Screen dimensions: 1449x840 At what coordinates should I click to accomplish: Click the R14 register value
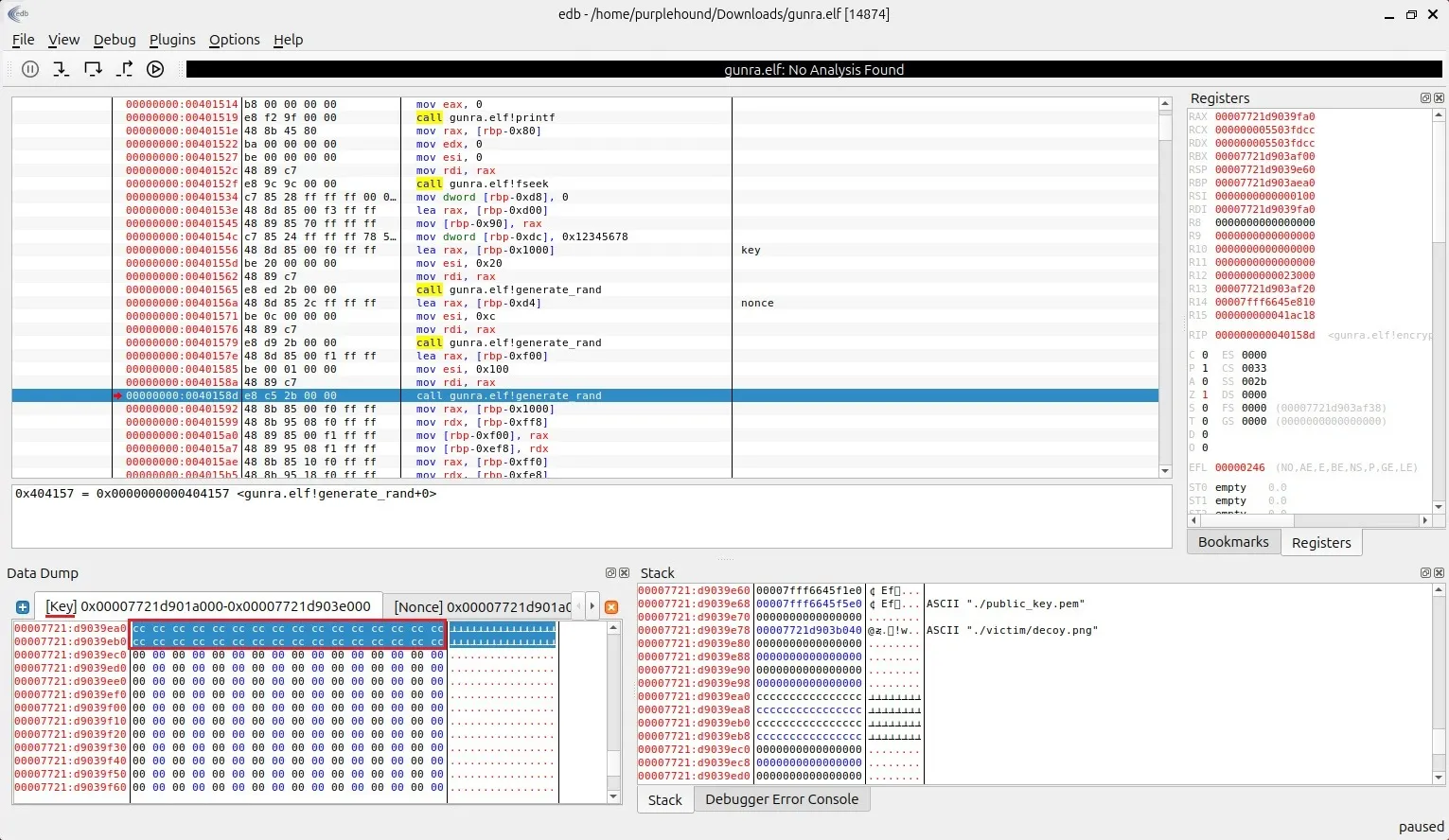click(1264, 302)
